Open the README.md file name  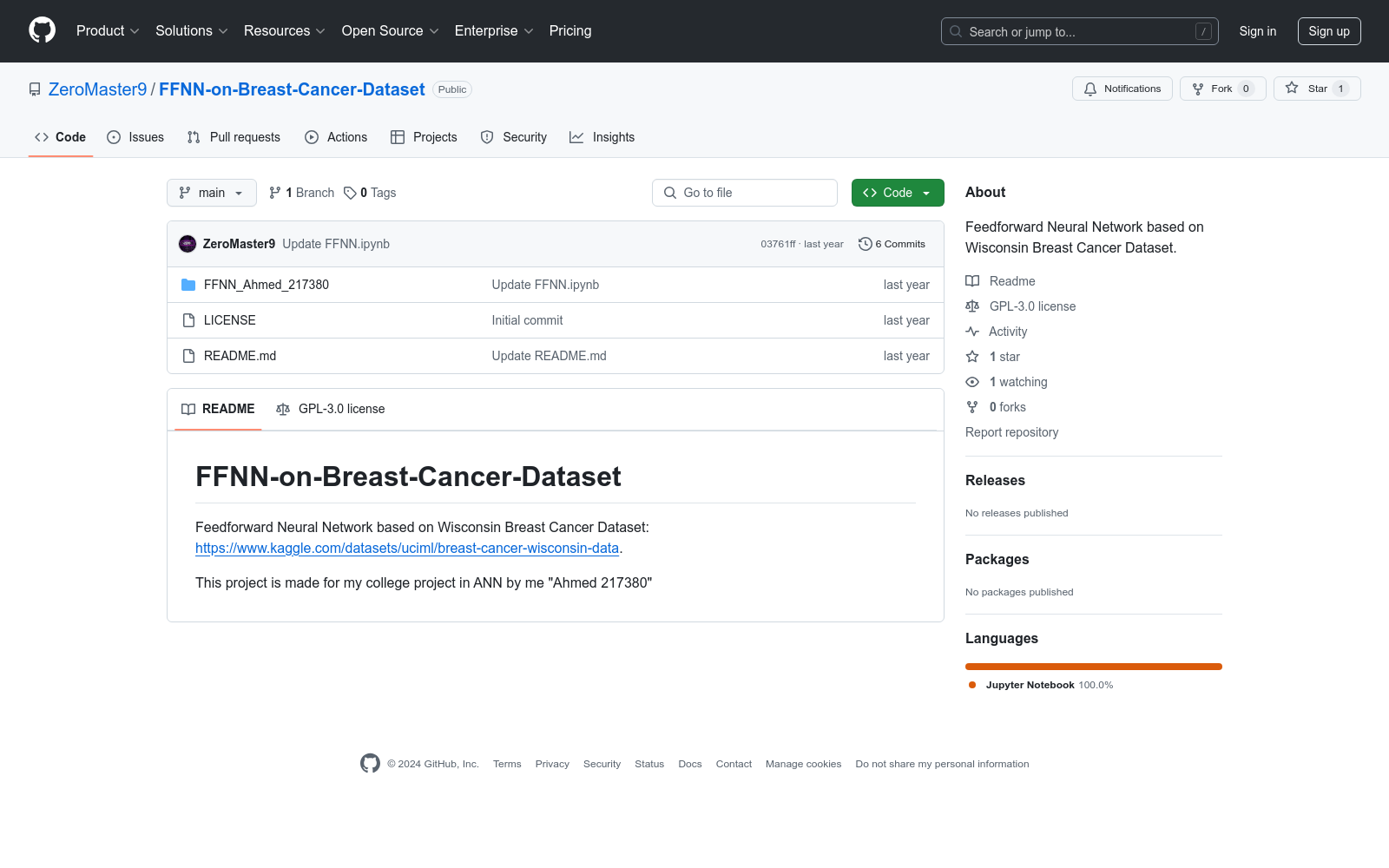[240, 356]
